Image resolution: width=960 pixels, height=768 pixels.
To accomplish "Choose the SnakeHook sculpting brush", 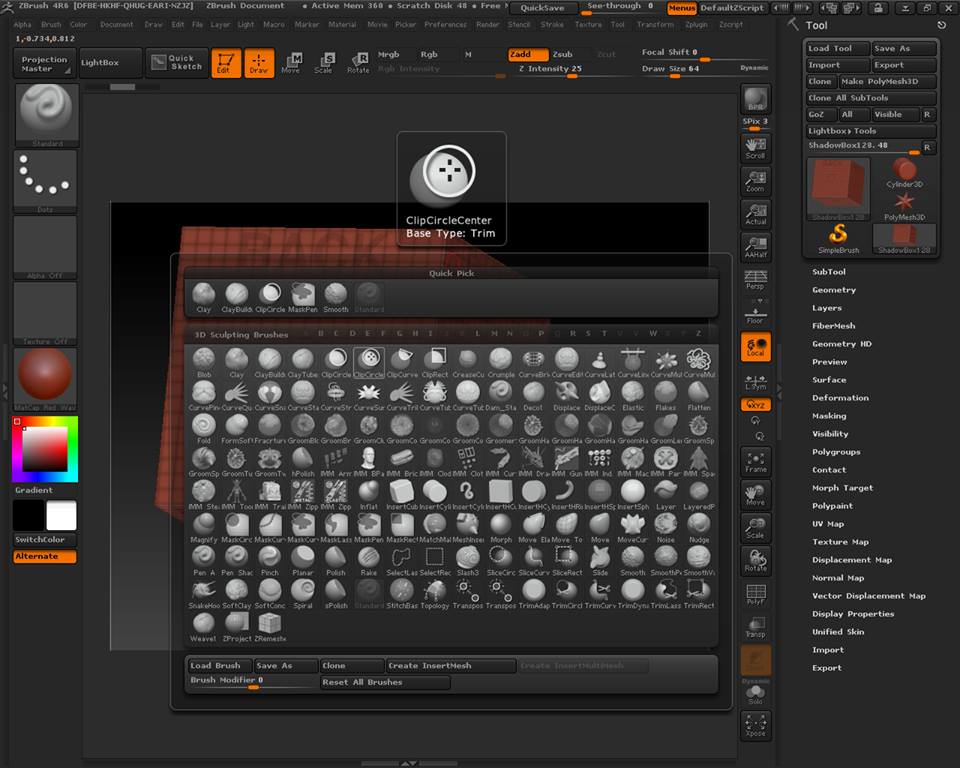I will coord(204,591).
